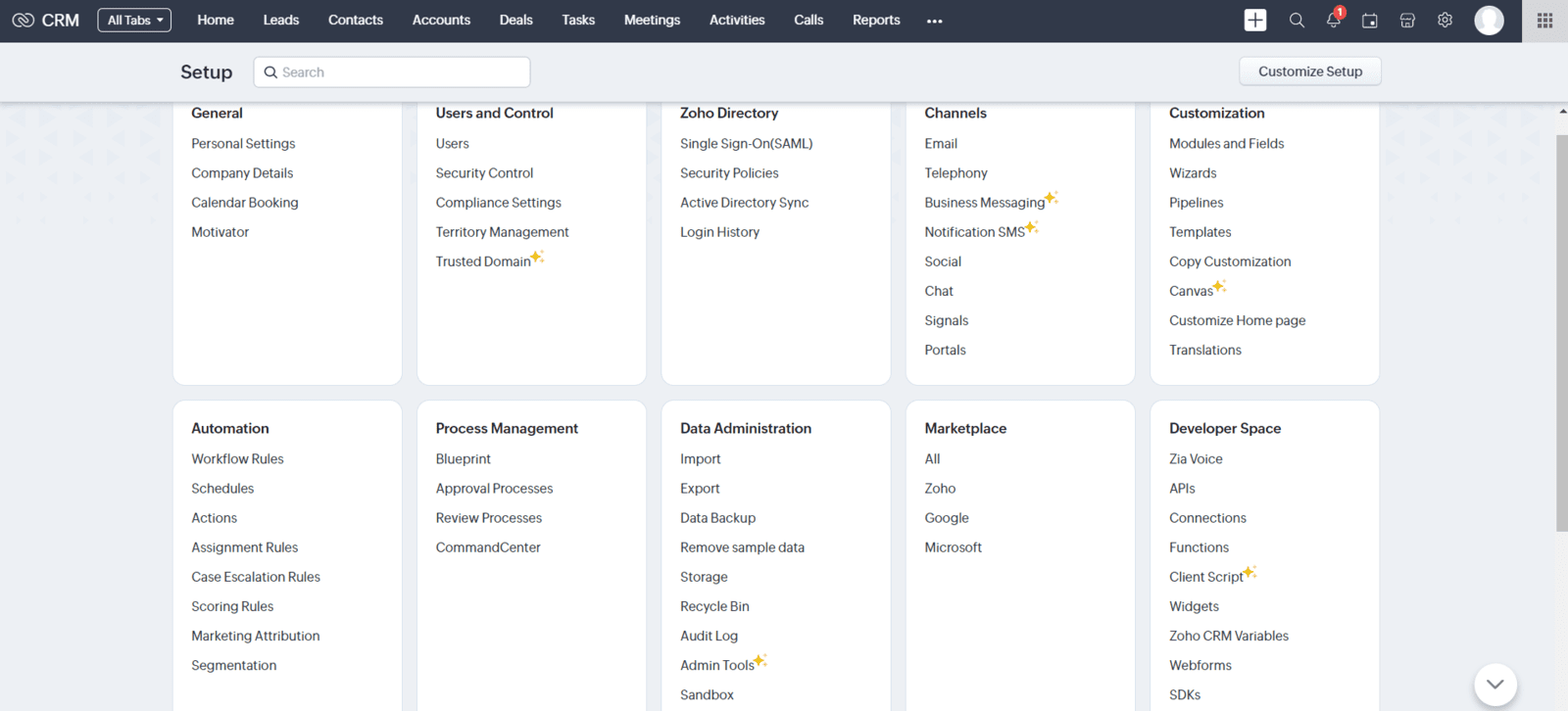
Task: Open Security Control
Action: coord(484,172)
